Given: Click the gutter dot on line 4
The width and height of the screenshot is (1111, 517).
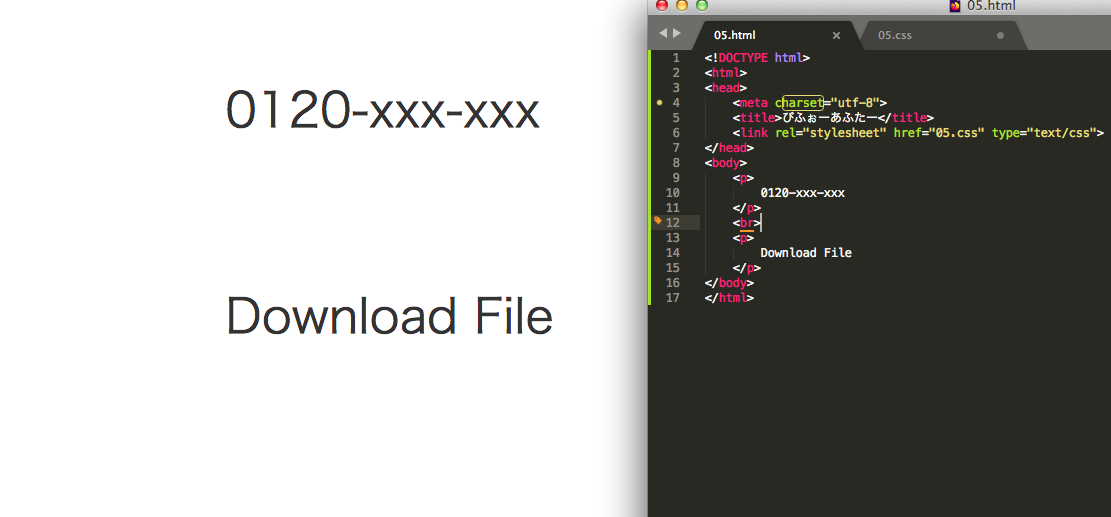Looking at the screenshot, I should tap(660, 103).
